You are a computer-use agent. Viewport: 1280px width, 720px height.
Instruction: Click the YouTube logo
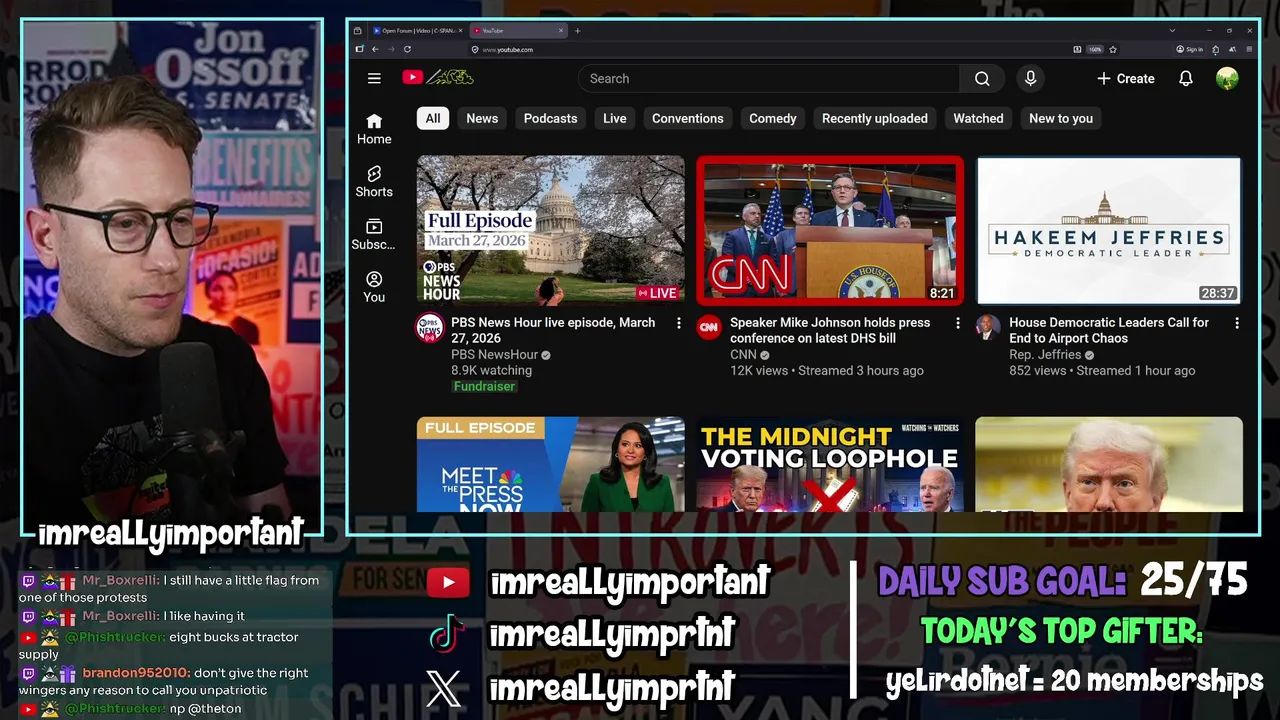point(438,78)
